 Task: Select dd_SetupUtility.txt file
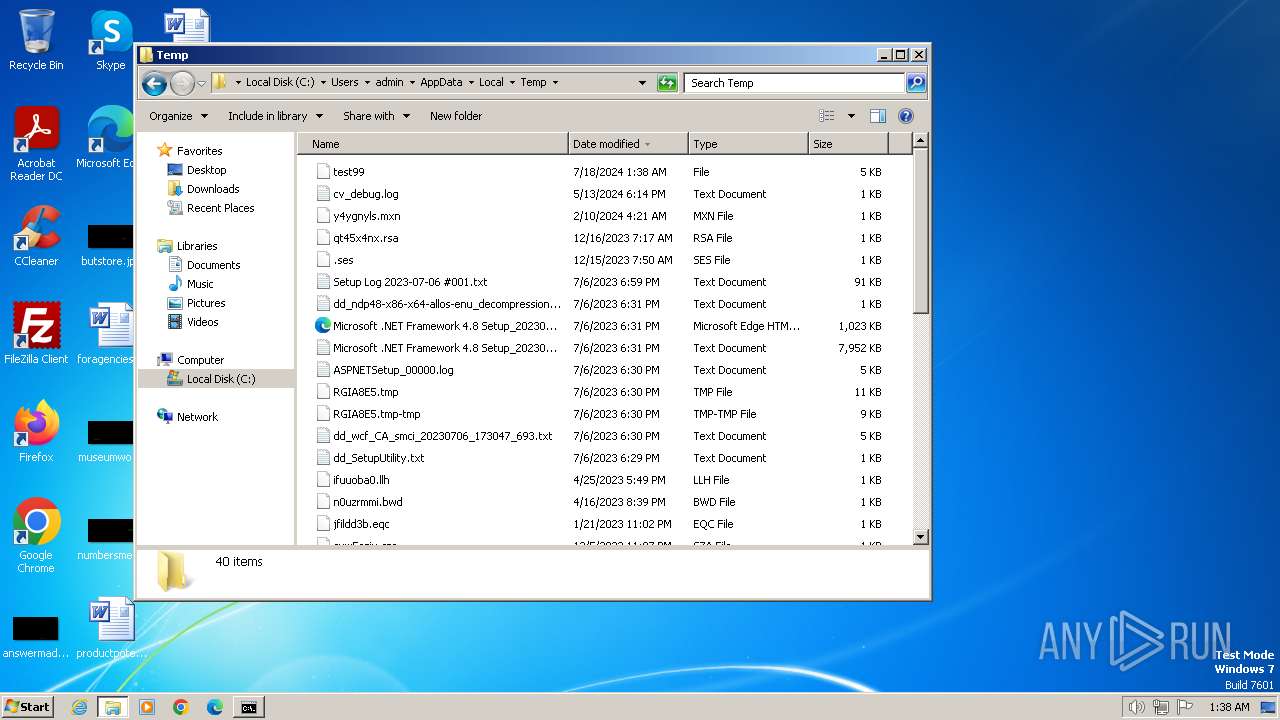tap(378, 458)
